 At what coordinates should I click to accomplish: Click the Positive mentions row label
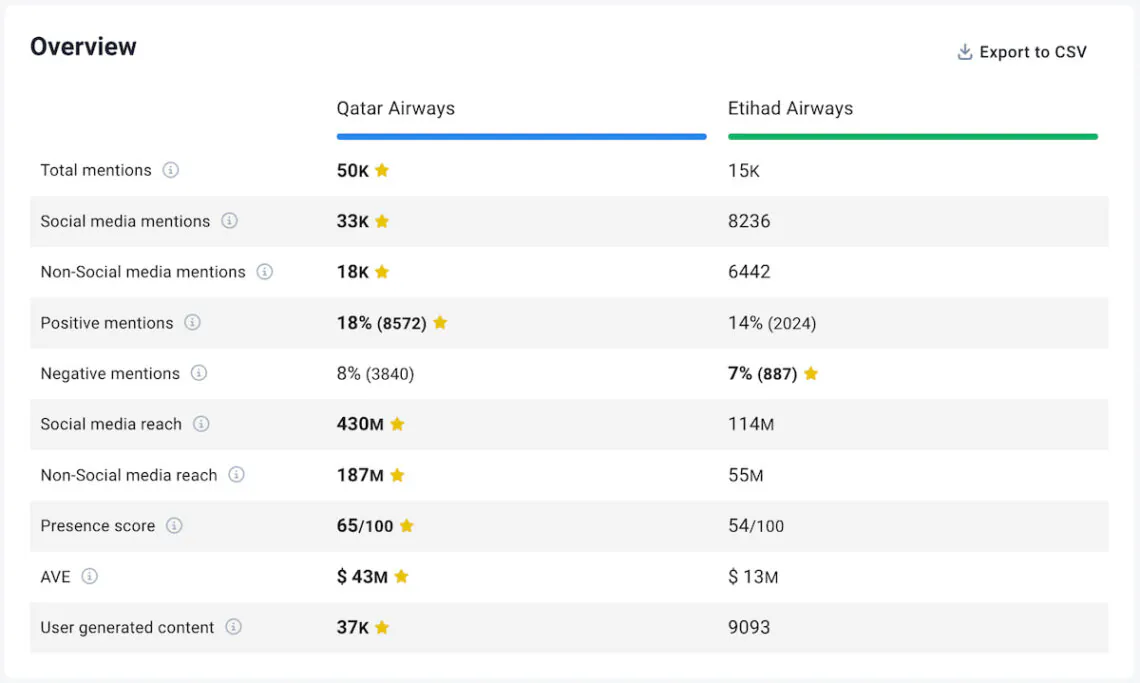coord(107,323)
